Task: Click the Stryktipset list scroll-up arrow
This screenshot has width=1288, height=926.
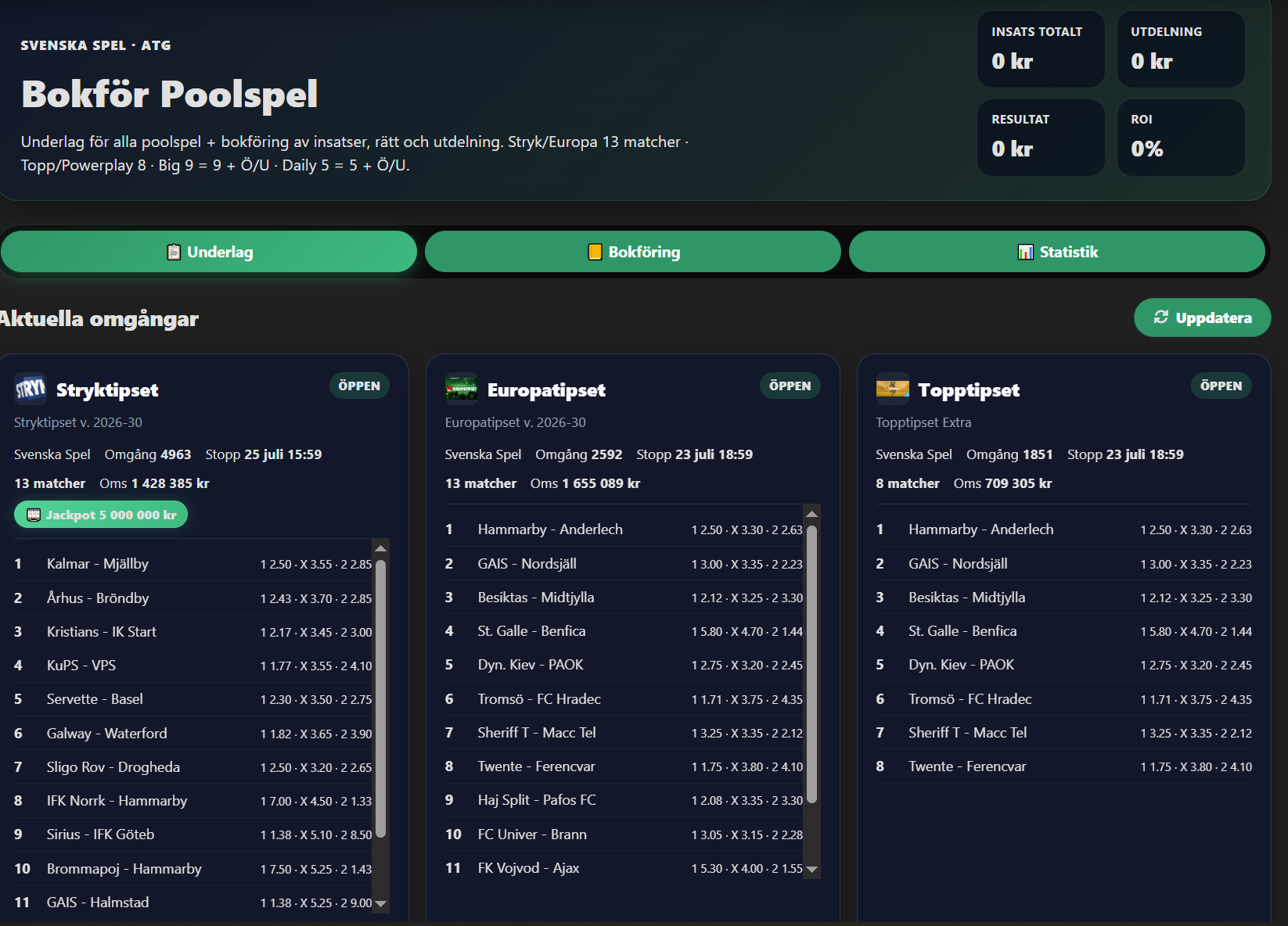Action: tap(380, 549)
